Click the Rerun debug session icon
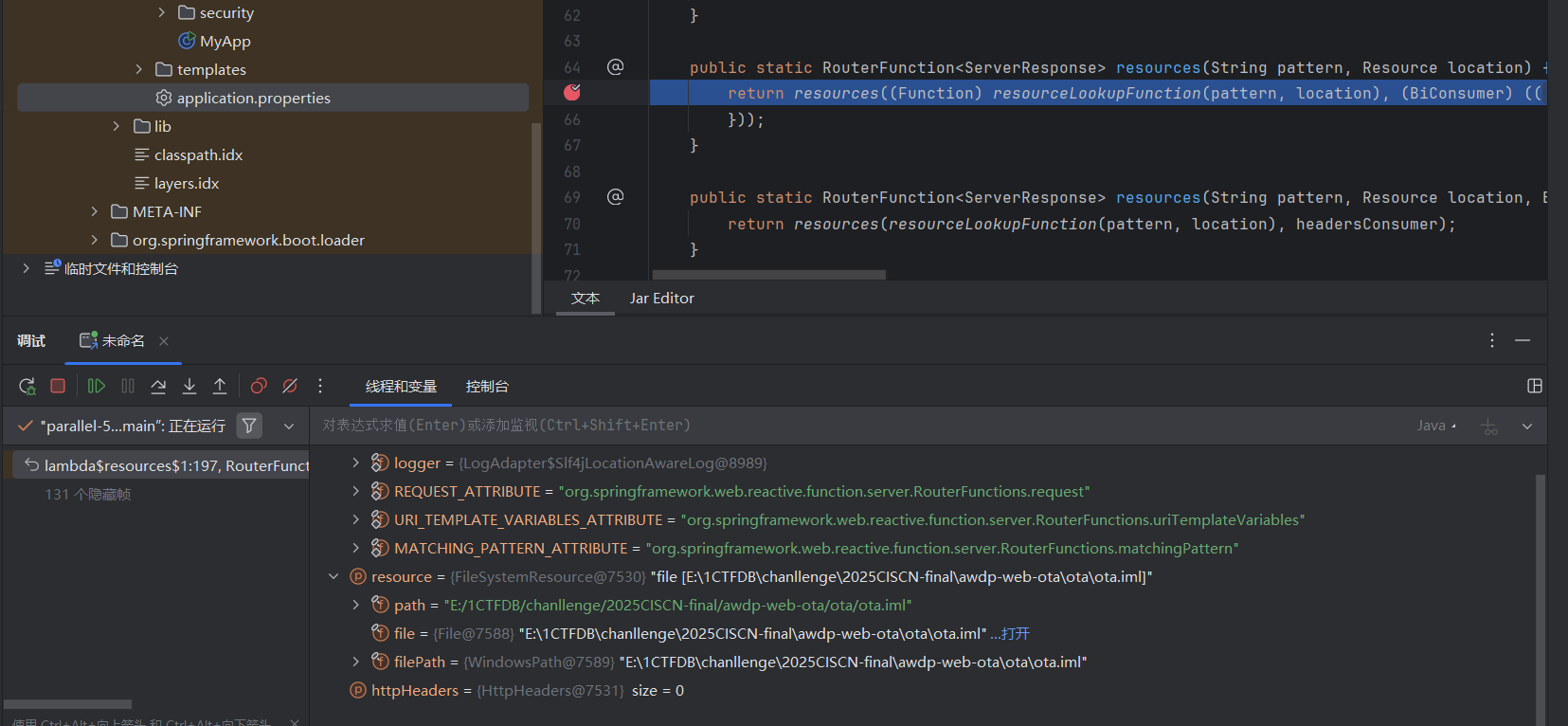The width and height of the screenshot is (1568, 726). tap(27, 386)
